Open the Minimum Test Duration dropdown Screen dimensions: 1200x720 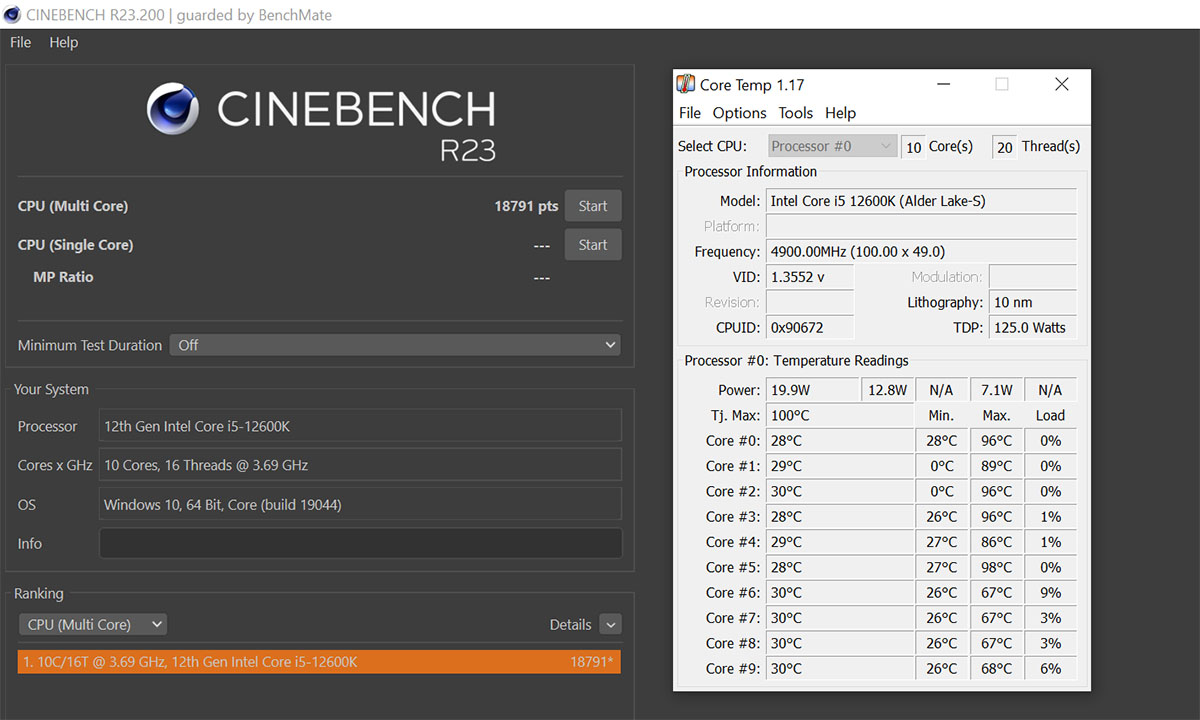[x=395, y=345]
